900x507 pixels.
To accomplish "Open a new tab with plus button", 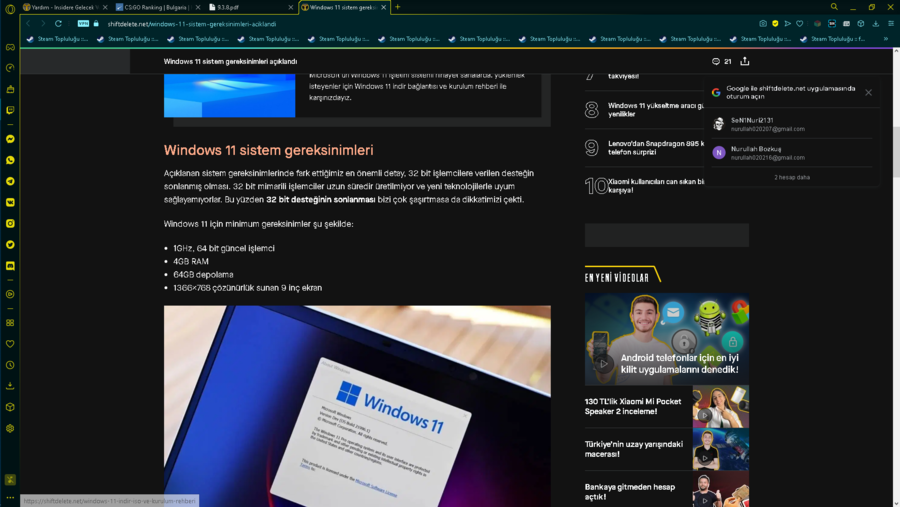I will click(x=398, y=7).
